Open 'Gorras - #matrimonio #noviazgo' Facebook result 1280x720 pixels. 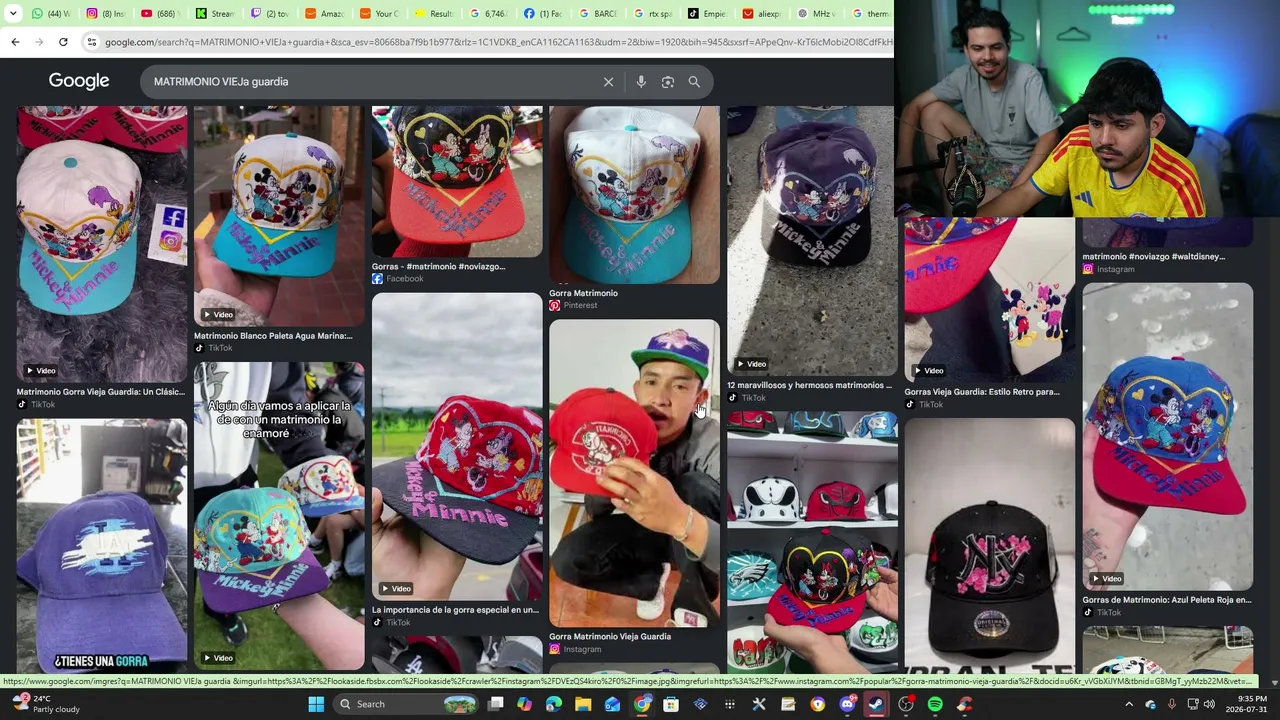pyautogui.click(x=439, y=267)
